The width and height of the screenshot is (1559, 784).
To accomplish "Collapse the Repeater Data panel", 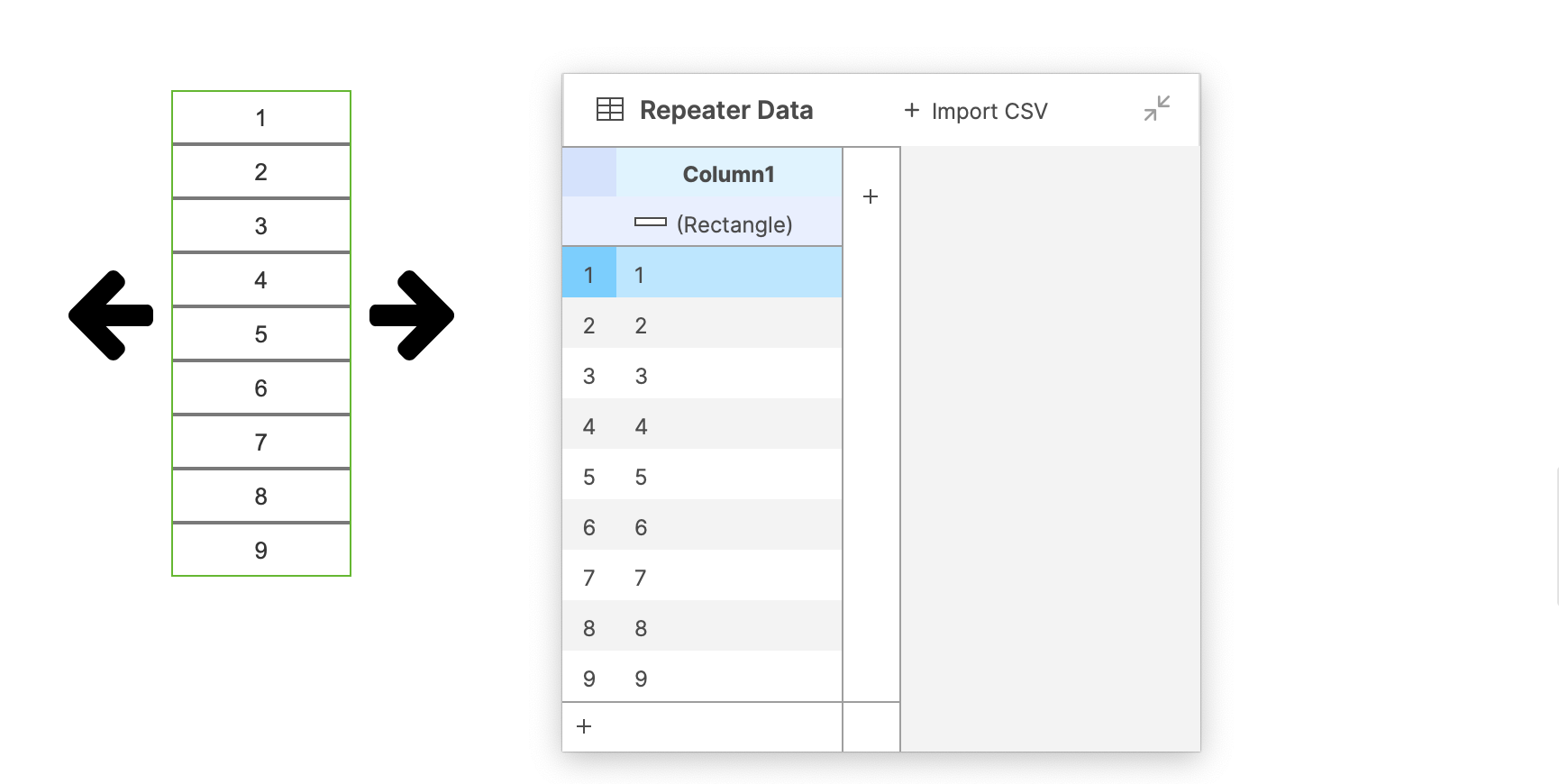I will 1156,109.
